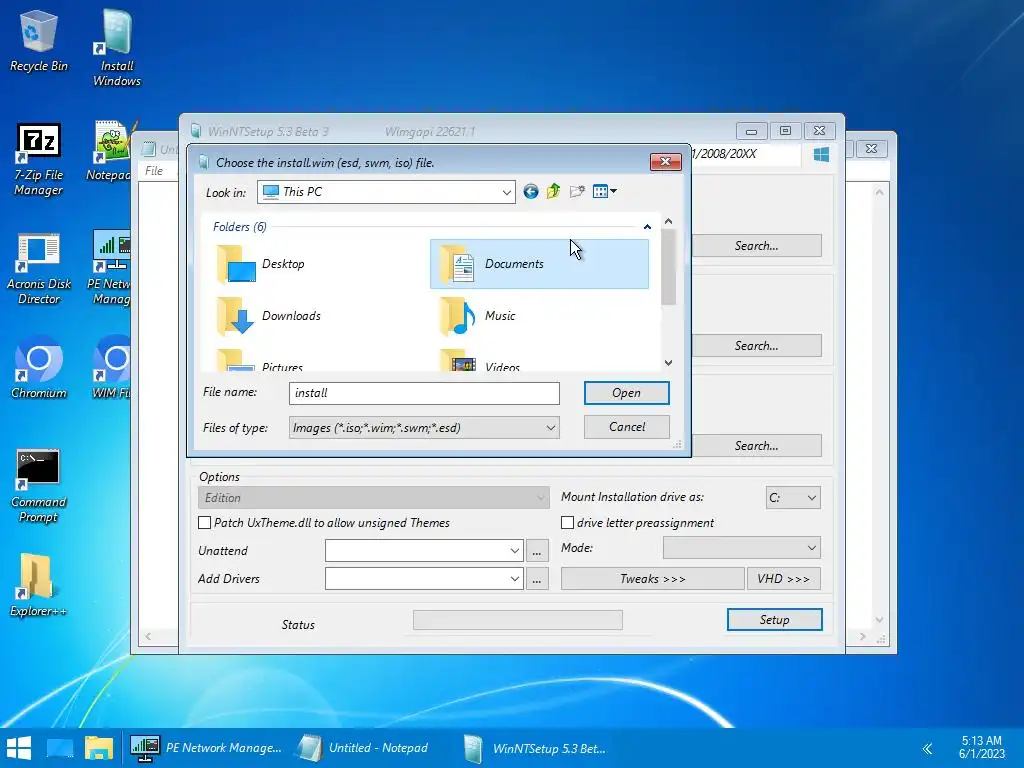
Task: Open the Windows Start button
Action: (19, 748)
